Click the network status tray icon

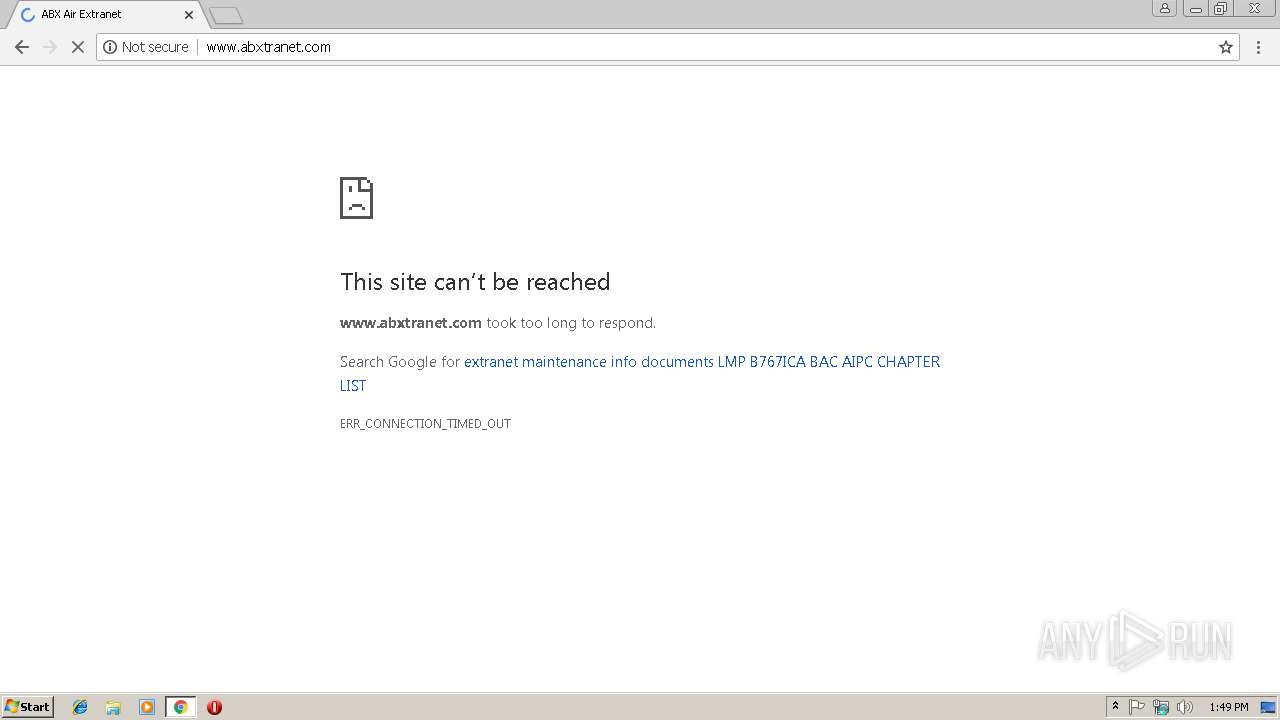tap(1161, 707)
